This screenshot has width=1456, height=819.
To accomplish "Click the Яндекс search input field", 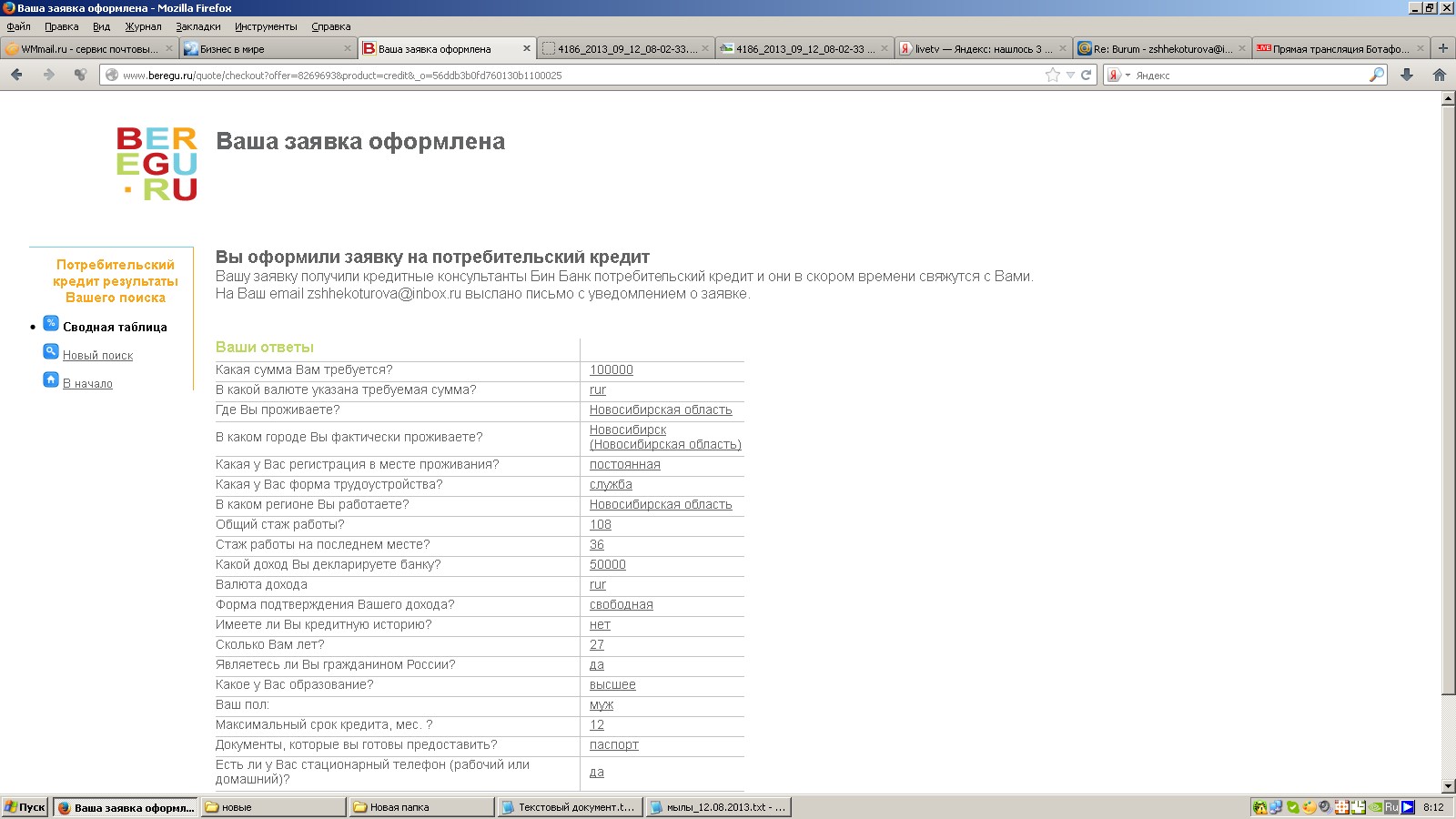I will tap(1250, 75).
